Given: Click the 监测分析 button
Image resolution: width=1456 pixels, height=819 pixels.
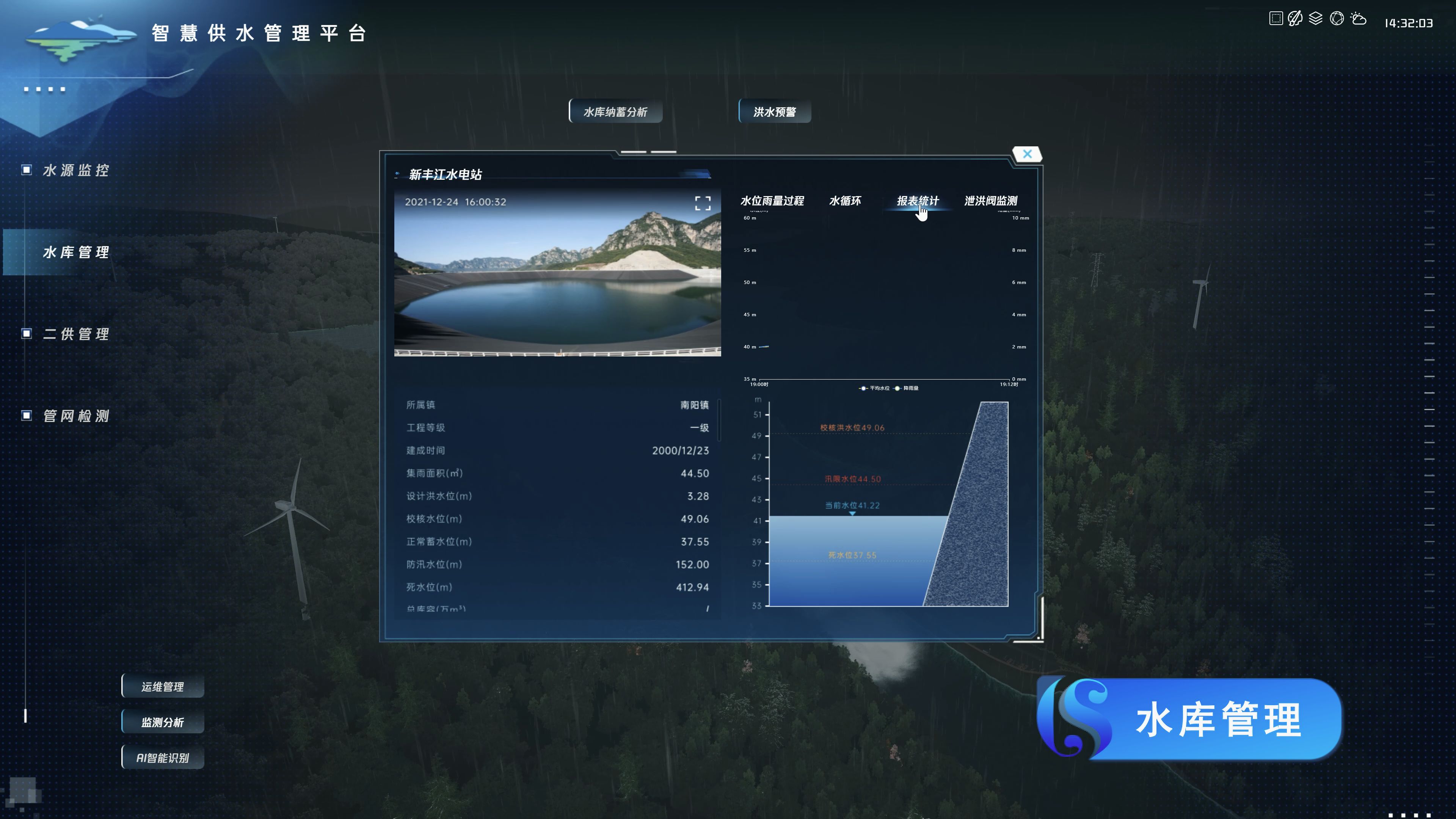Looking at the screenshot, I should tap(163, 722).
